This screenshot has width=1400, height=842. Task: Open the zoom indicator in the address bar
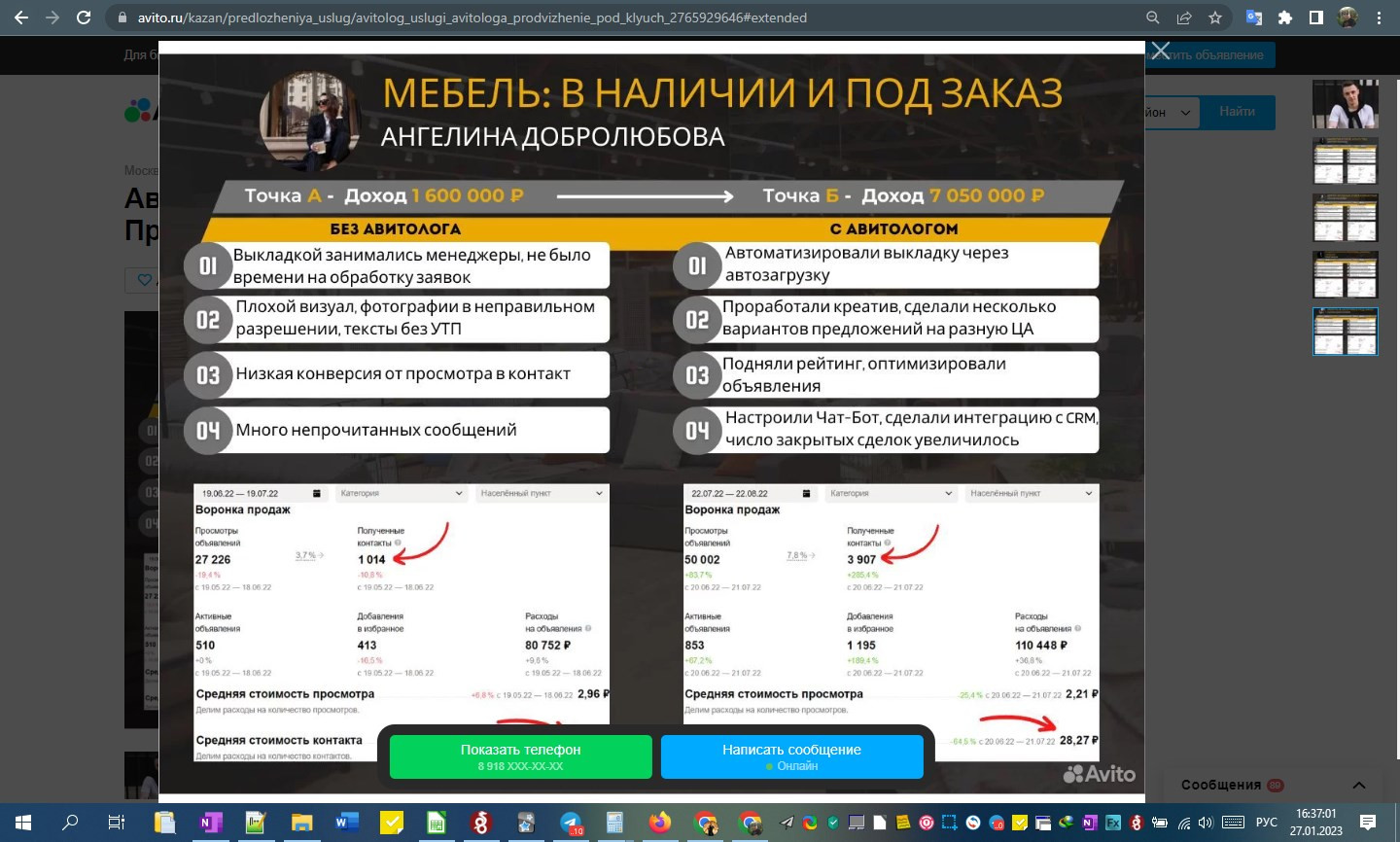point(1152,18)
